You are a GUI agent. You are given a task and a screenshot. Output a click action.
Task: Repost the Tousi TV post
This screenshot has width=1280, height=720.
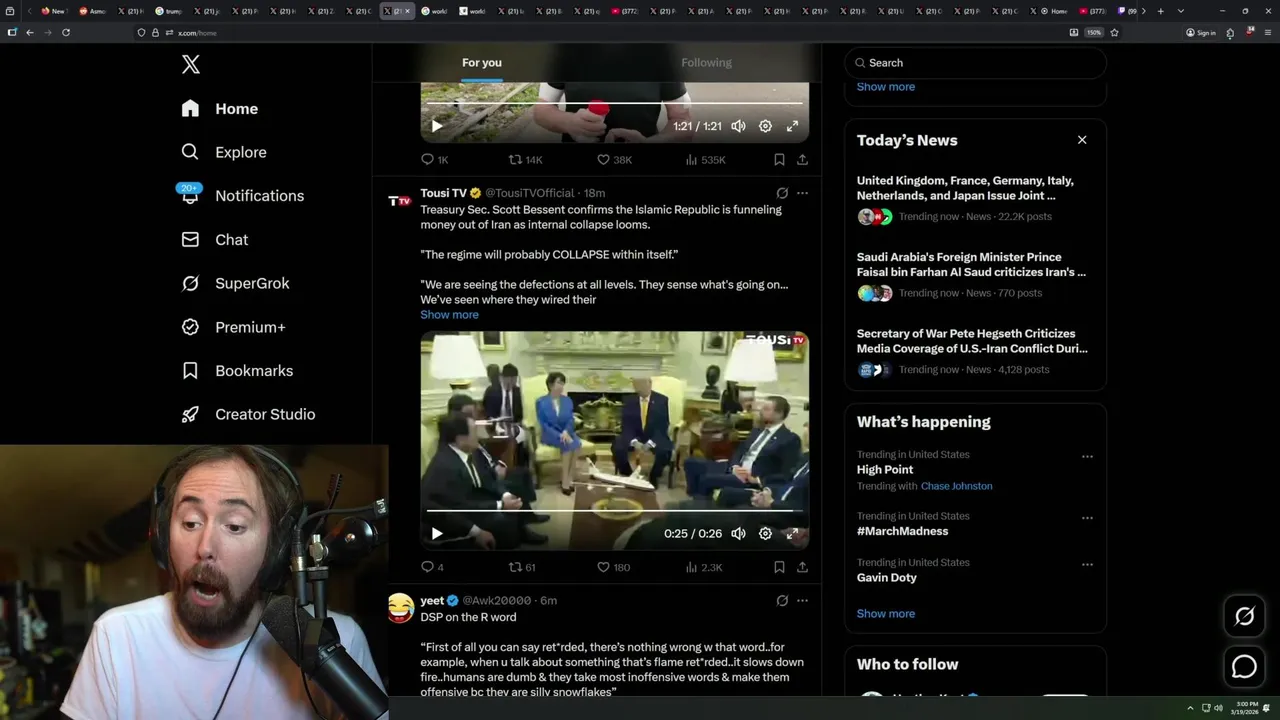[522, 567]
